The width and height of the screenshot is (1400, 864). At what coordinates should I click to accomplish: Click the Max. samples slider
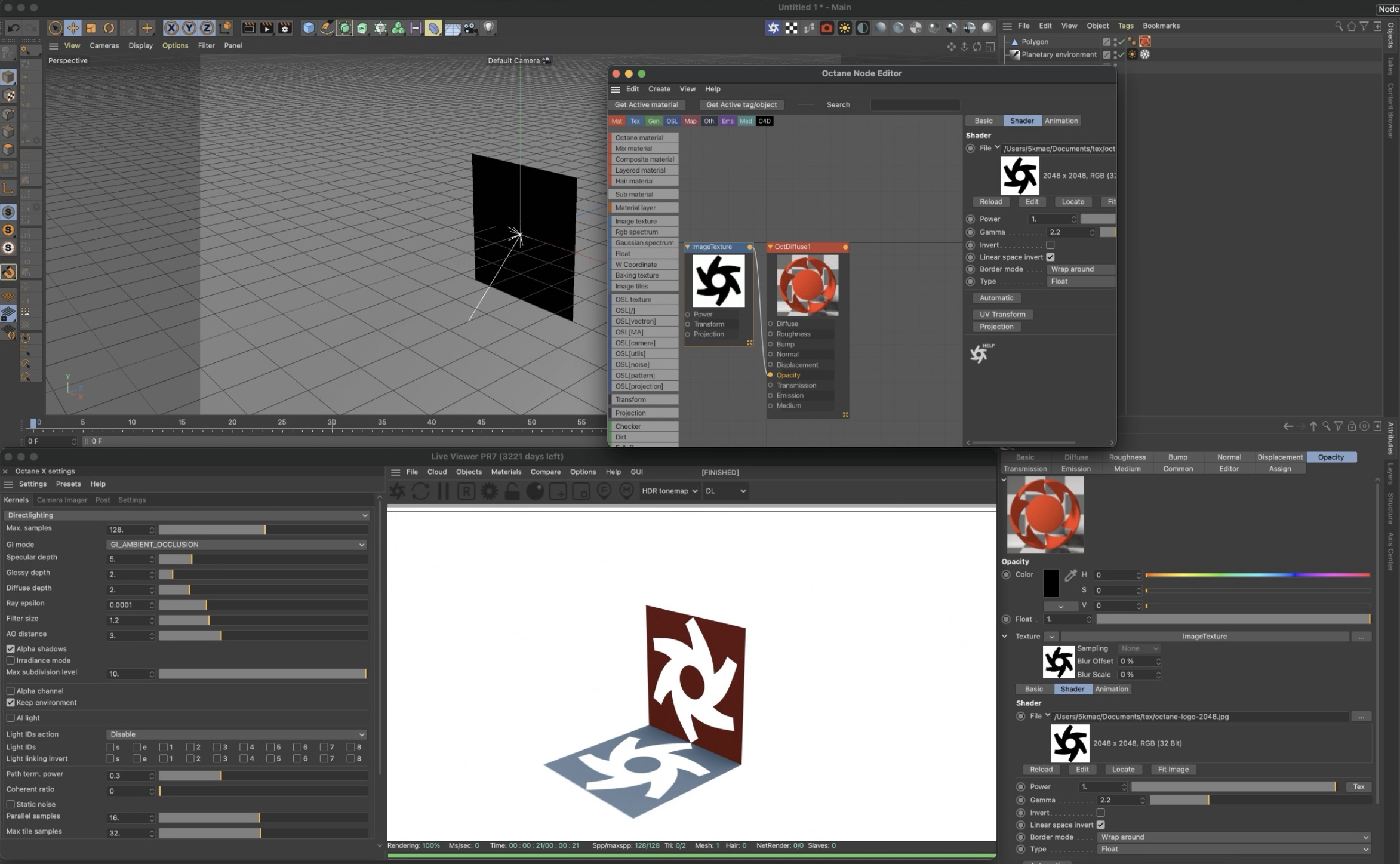pos(263,530)
